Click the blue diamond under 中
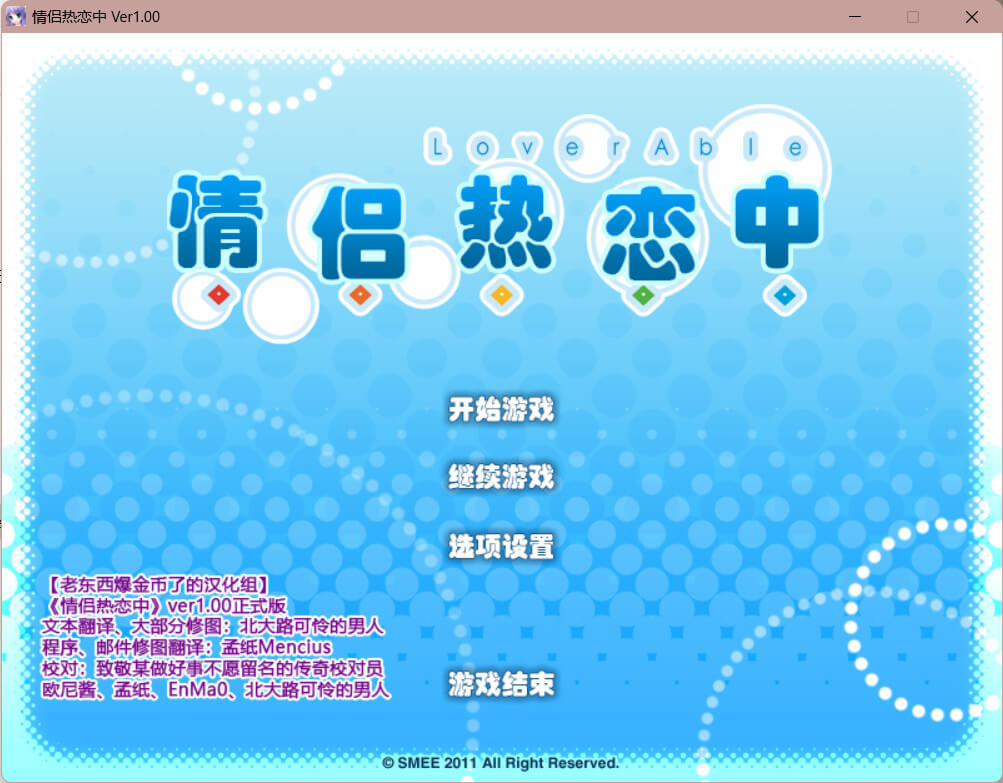Viewport: 1003px width, 783px height. point(785,295)
